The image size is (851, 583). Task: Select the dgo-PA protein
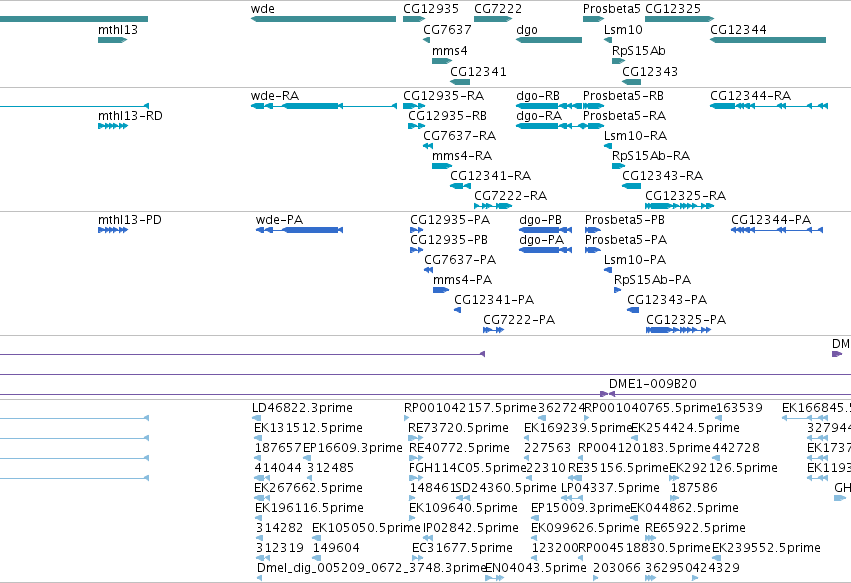[x=545, y=250]
